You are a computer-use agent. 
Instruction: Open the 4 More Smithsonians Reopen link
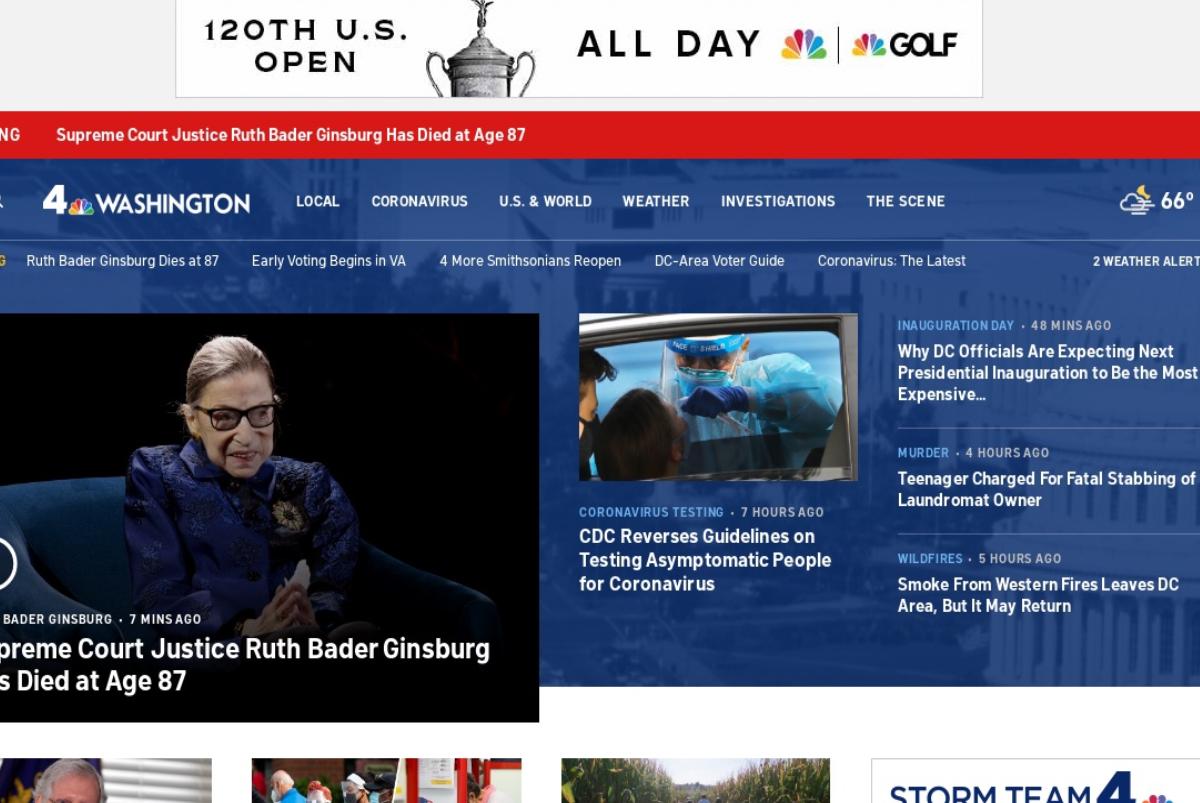(x=530, y=261)
